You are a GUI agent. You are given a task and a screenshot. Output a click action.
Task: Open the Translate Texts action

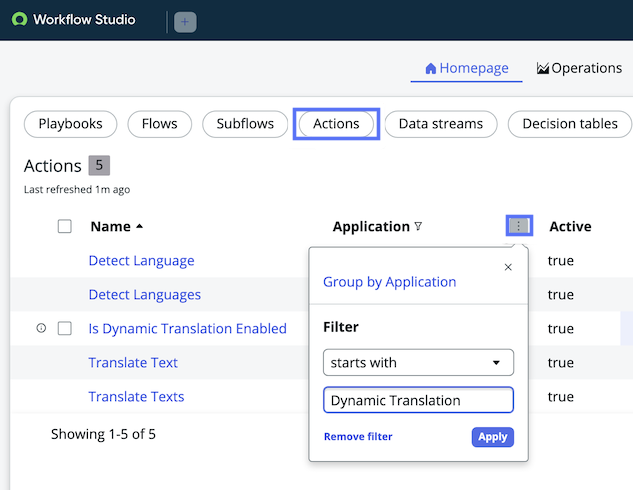[x=136, y=396]
